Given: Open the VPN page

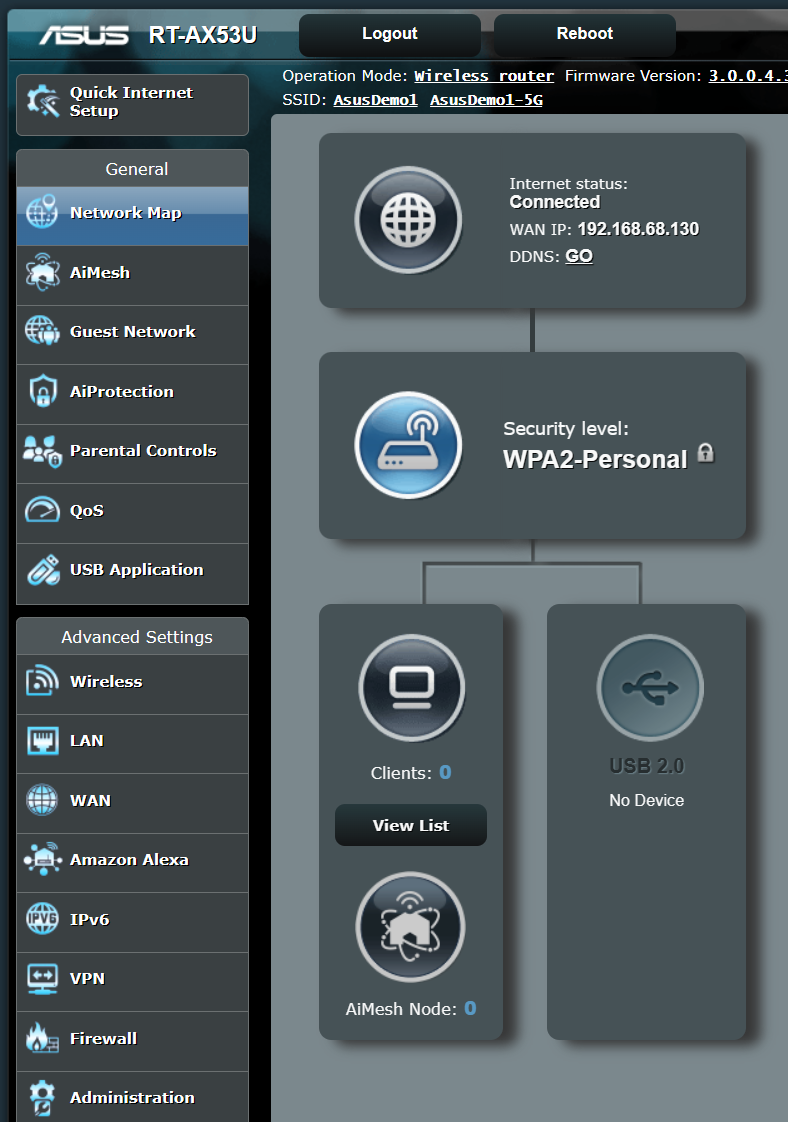Looking at the screenshot, I should click(132, 981).
